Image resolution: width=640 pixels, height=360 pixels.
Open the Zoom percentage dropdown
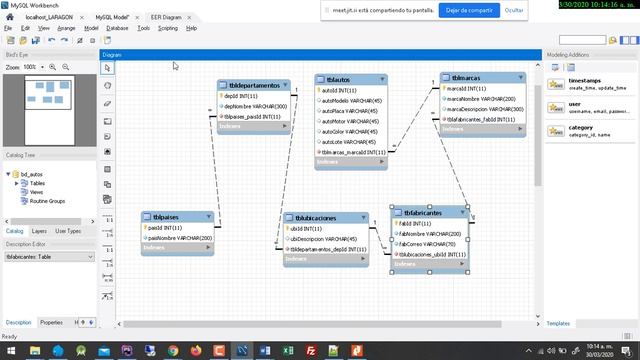coord(42,67)
